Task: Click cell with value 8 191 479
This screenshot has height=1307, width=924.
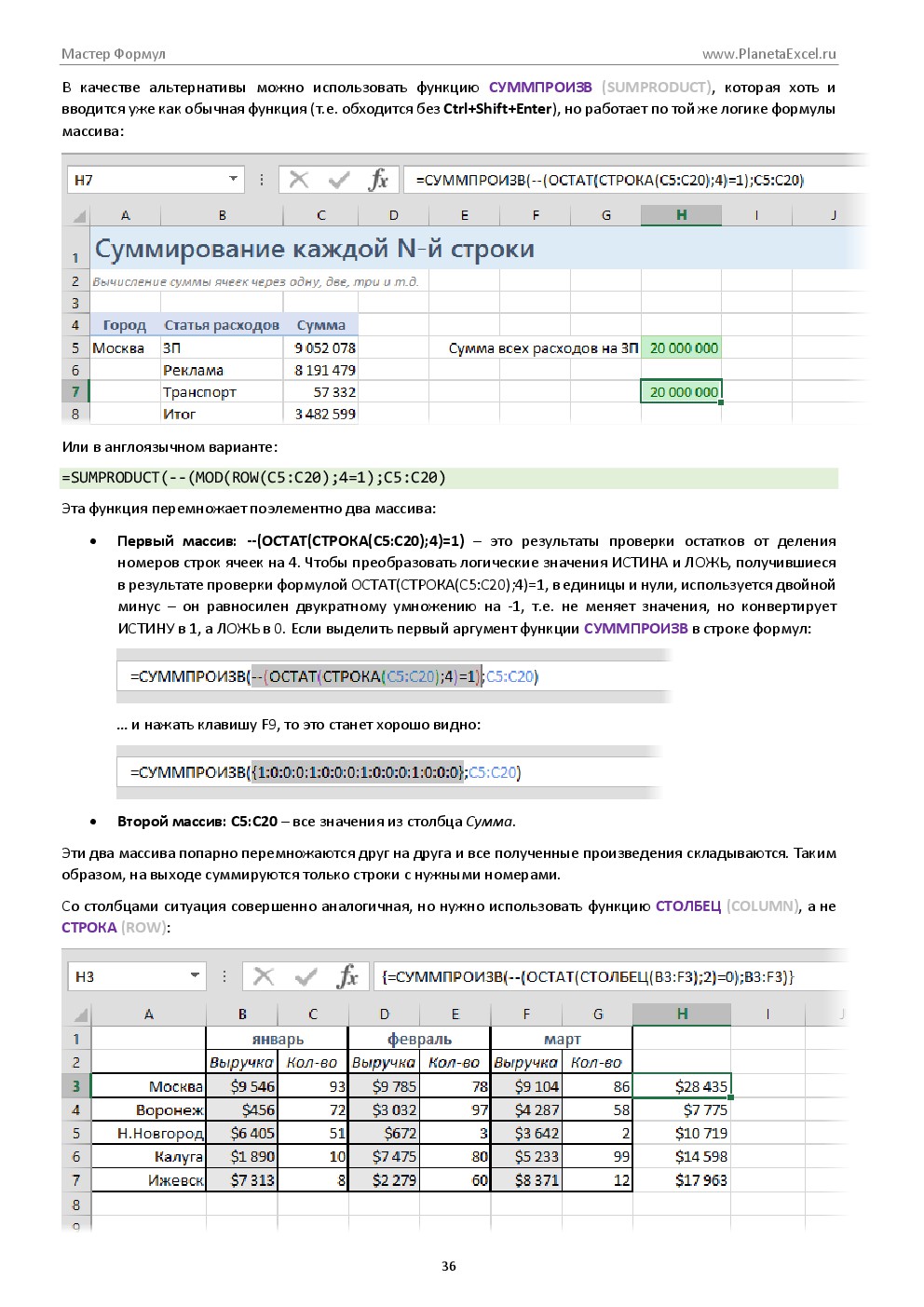Action: tap(321, 370)
